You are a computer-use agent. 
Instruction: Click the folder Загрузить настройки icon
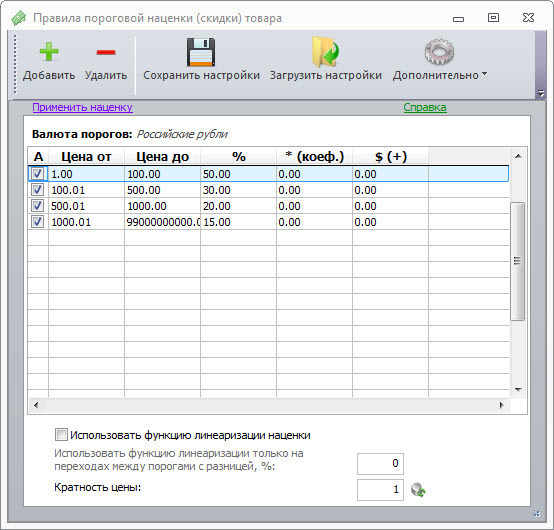(x=325, y=52)
